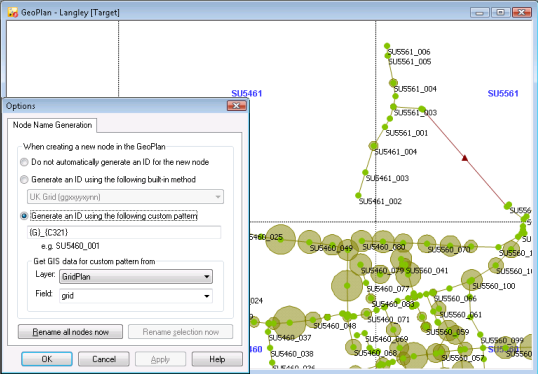Select node SU5560_100 on the map
The image size is (538, 374).
pos(471,280)
